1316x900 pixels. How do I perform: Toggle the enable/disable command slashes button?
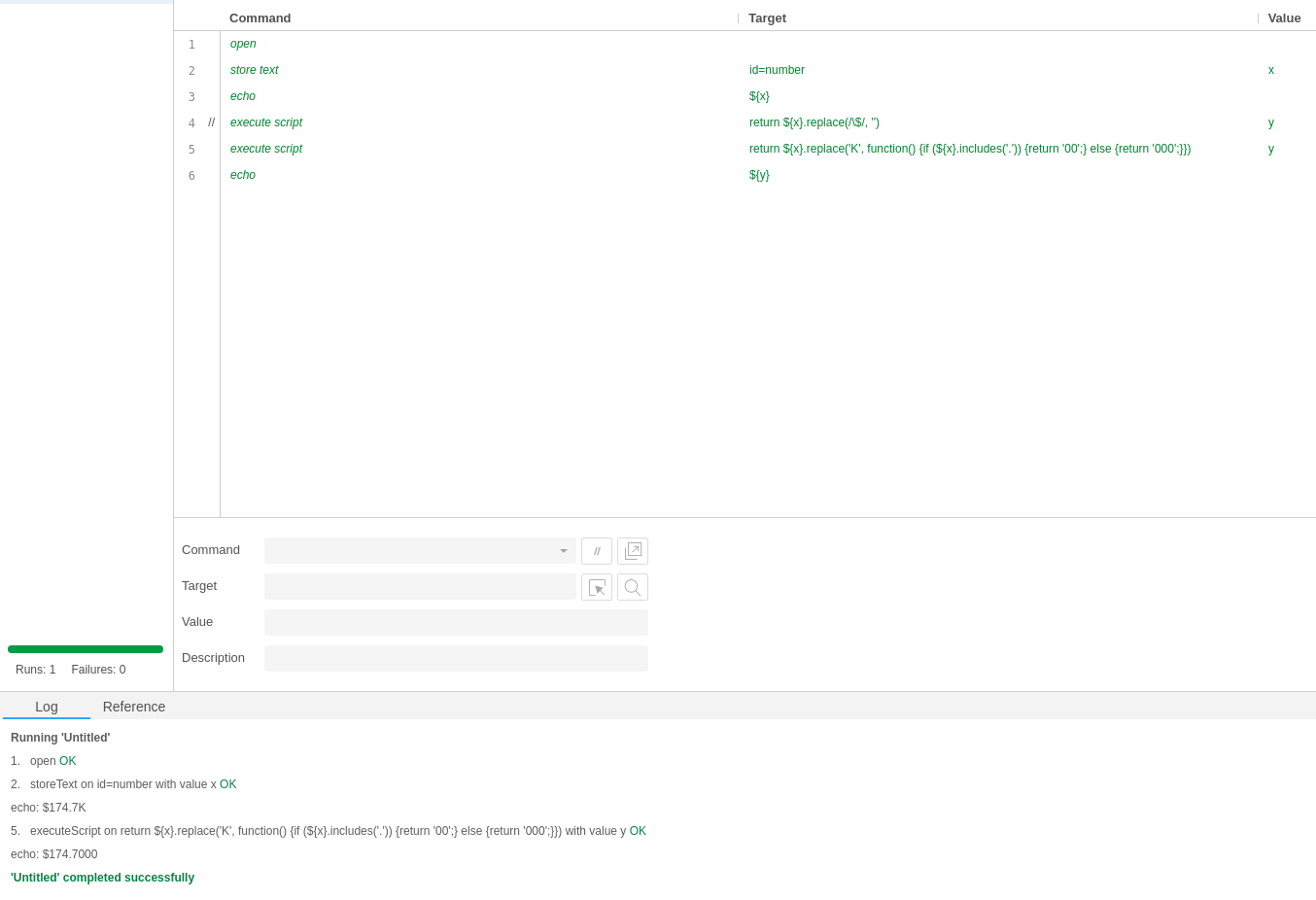pos(597,551)
